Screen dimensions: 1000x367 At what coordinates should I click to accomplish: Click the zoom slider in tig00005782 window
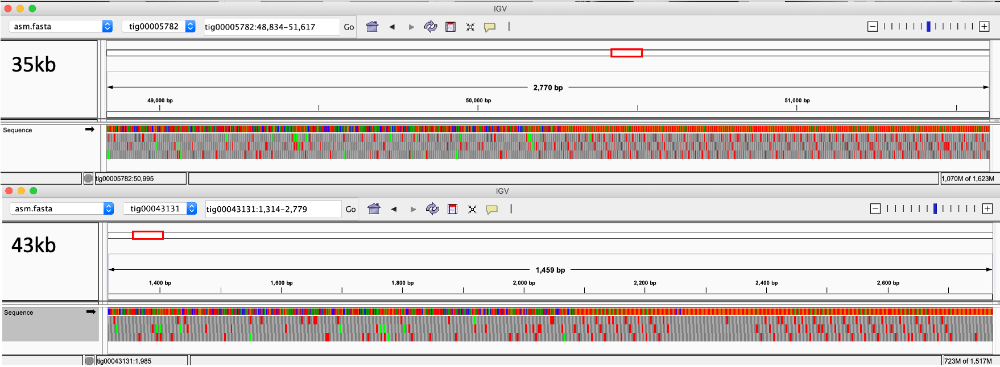tap(929, 27)
